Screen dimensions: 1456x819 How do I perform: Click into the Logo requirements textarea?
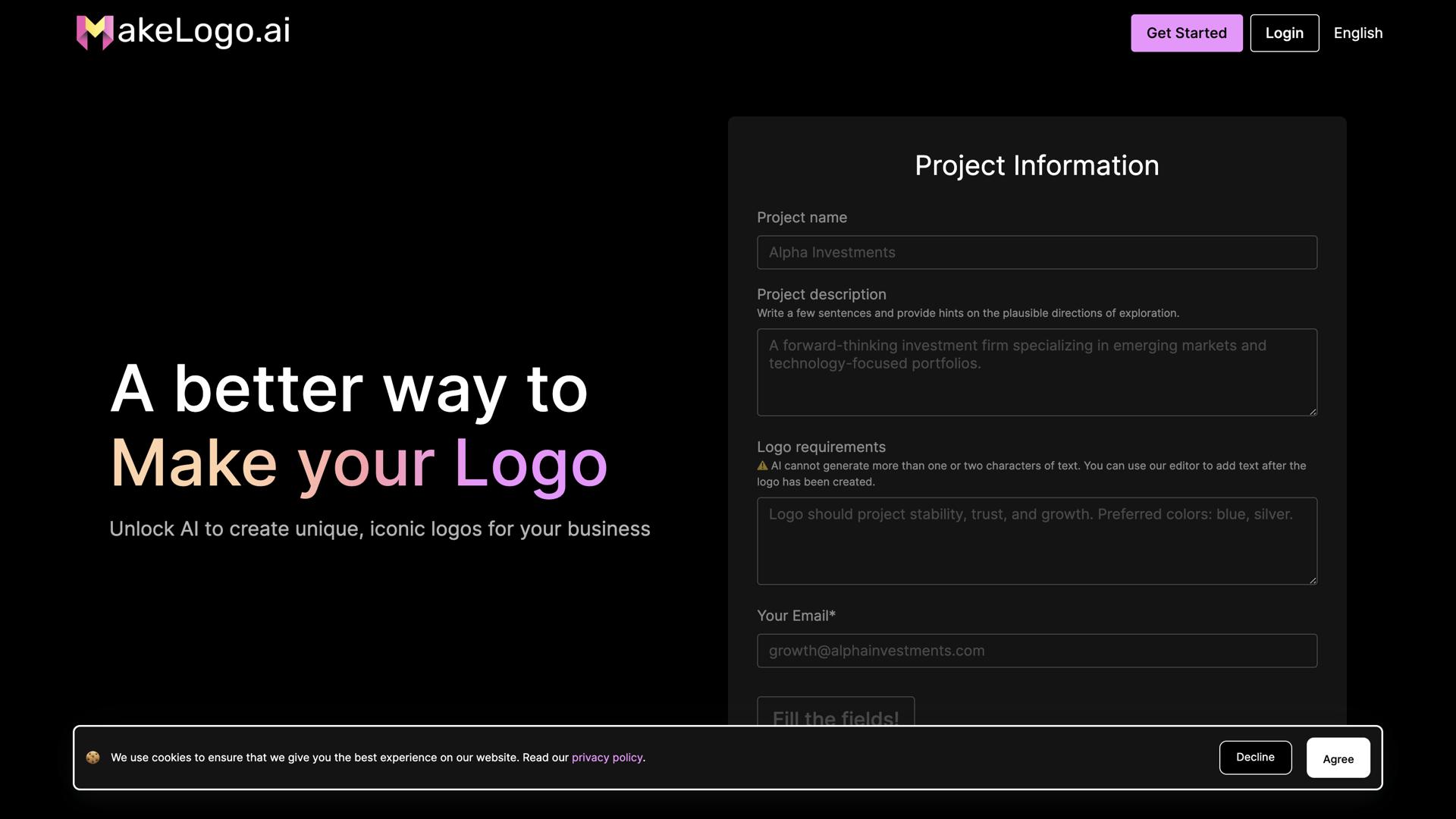[x=1037, y=541]
